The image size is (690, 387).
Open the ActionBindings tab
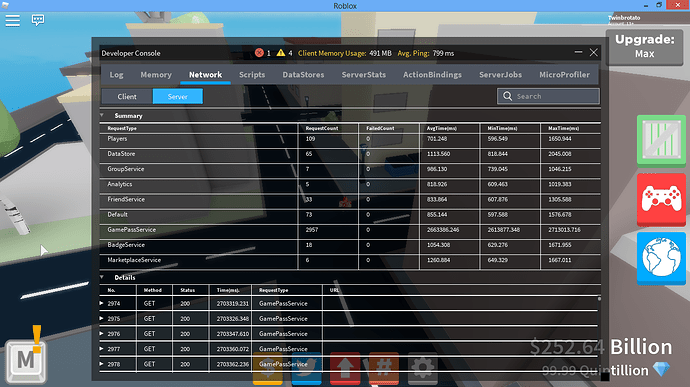[432, 75]
